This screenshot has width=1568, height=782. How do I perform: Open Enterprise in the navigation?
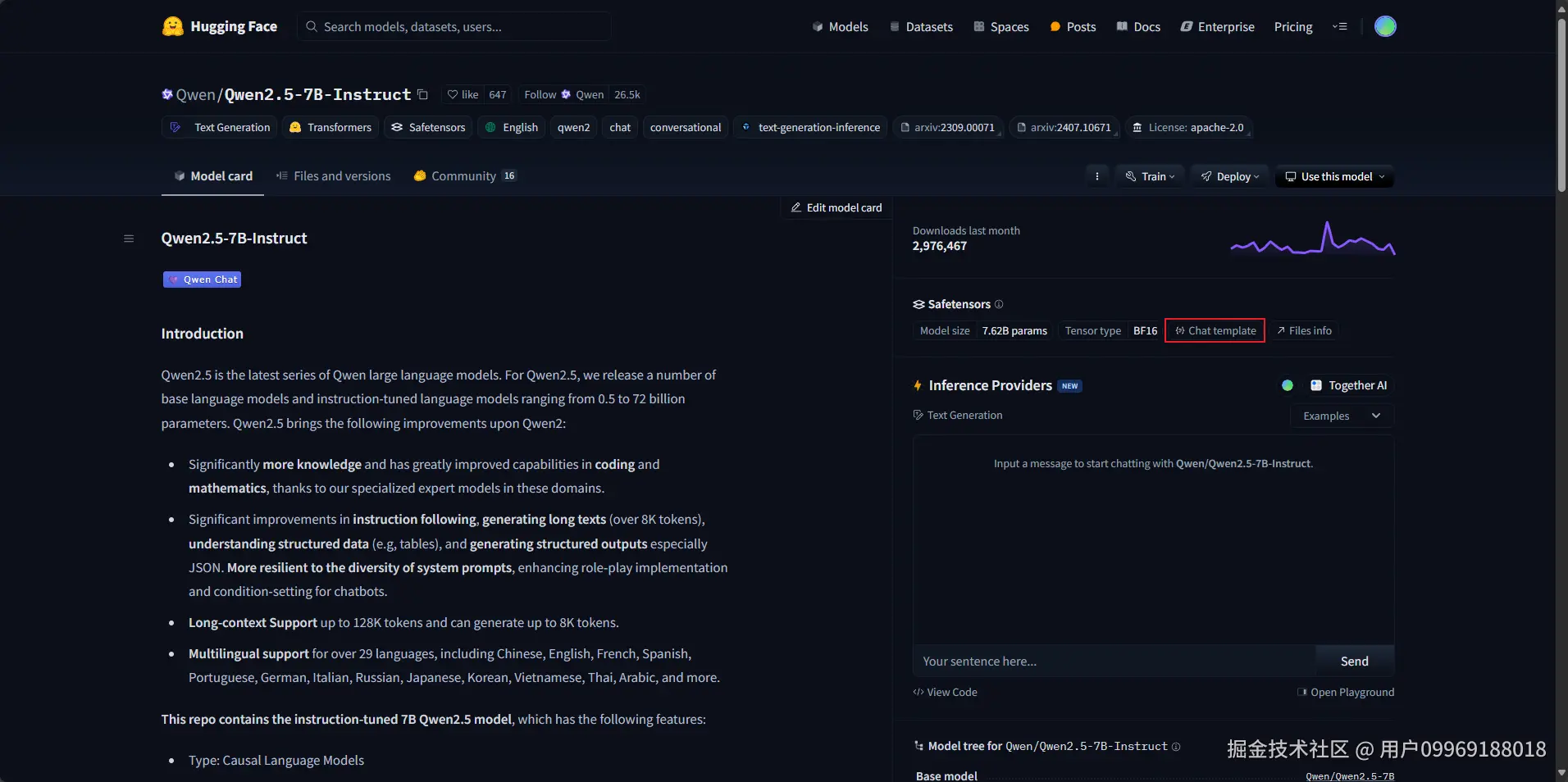1218,26
